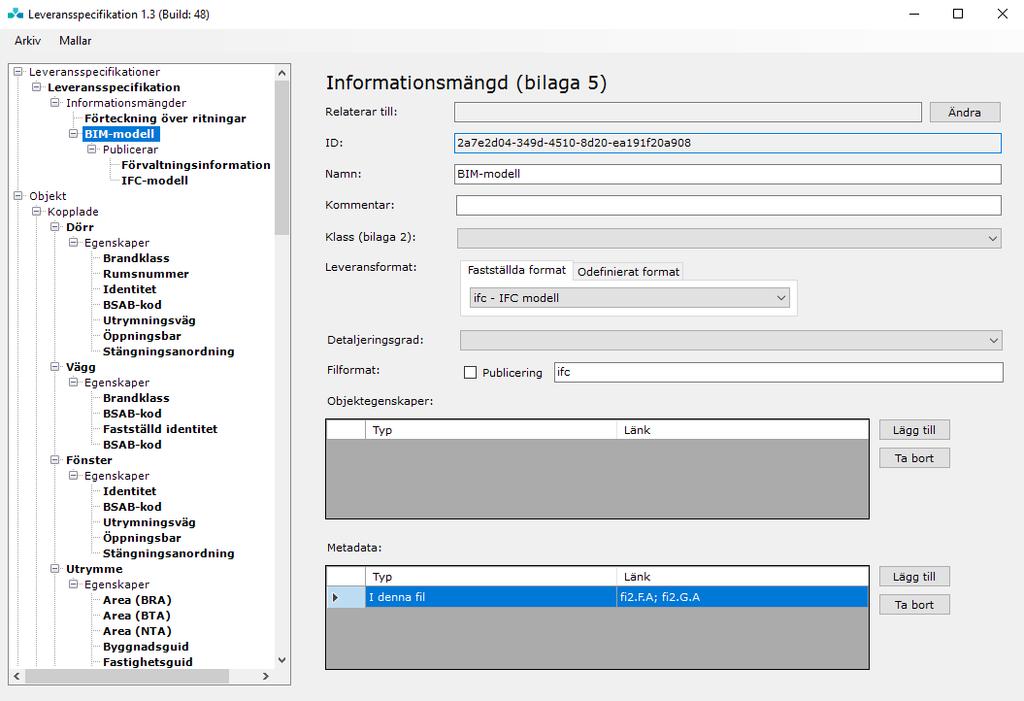Screen dimensions: 1024x701
Task: Select the 'I denna fil' metadata row
Action: [490, 597]
